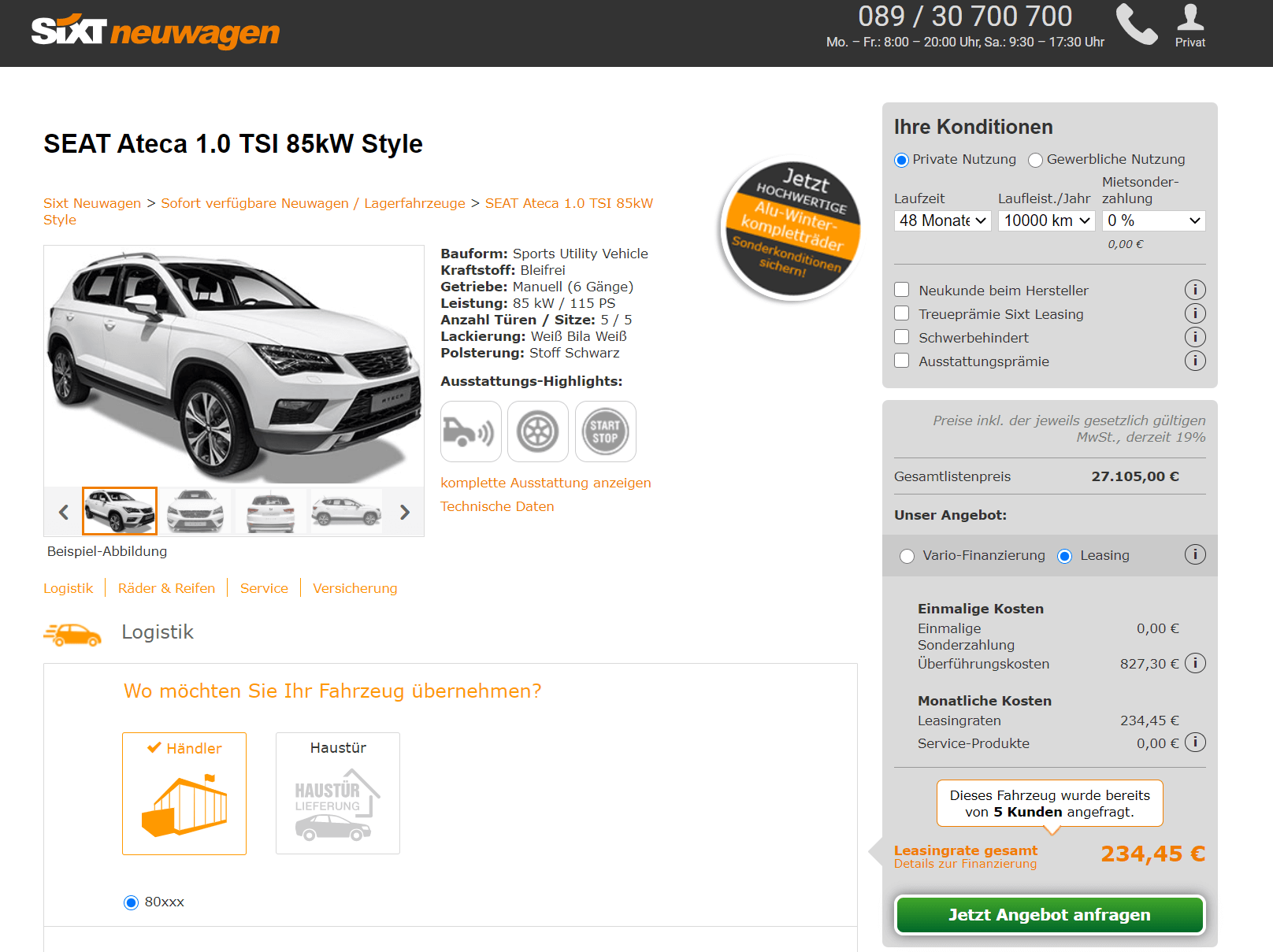The height and width of the screenshot is (952, 1273).
Task: Open the Laufleistung 10000 km dropdown
Action: [1047, 220]
